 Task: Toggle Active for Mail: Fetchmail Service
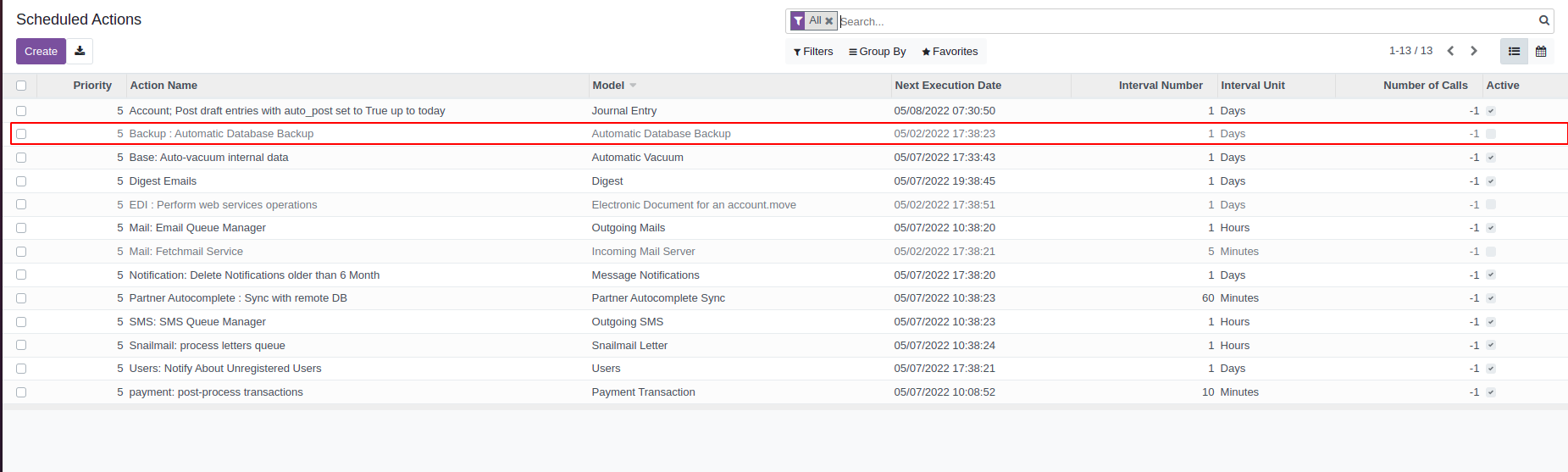(x=1491, y=252)
